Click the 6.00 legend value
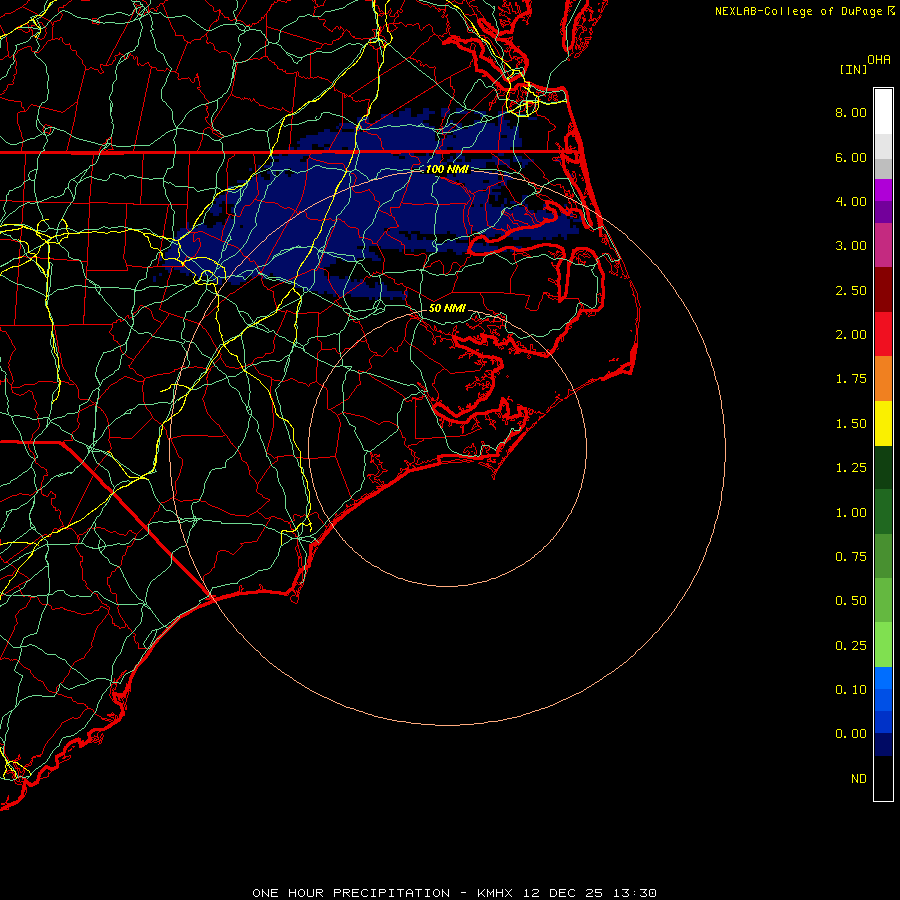900x900 pixels. click(851, 157)
